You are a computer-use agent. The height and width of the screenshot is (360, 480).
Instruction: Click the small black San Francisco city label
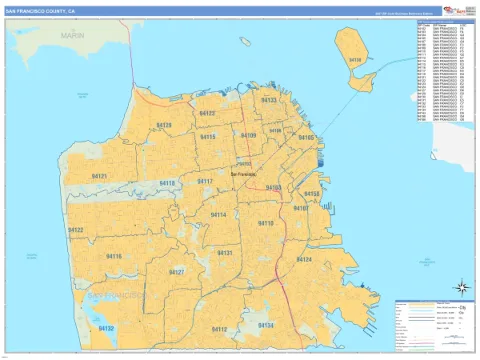pos(244,174)
